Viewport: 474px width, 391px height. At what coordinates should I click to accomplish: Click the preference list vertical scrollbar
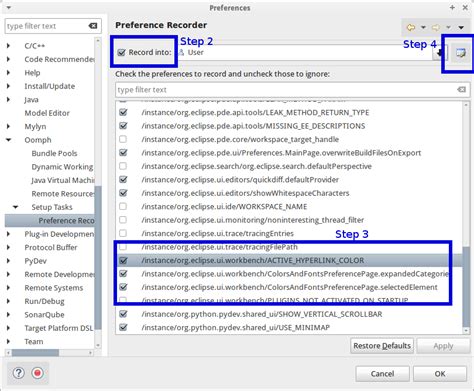(x=466, y=217)
